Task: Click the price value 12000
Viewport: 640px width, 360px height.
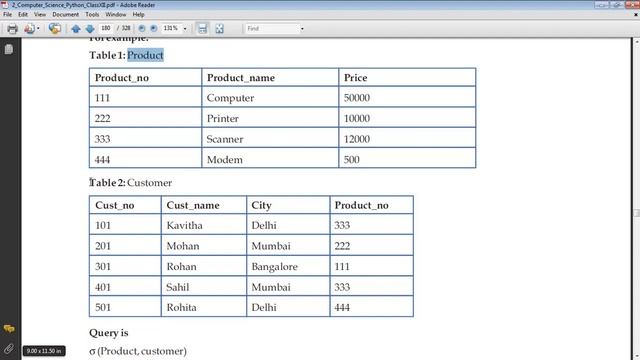Action: 357,139
